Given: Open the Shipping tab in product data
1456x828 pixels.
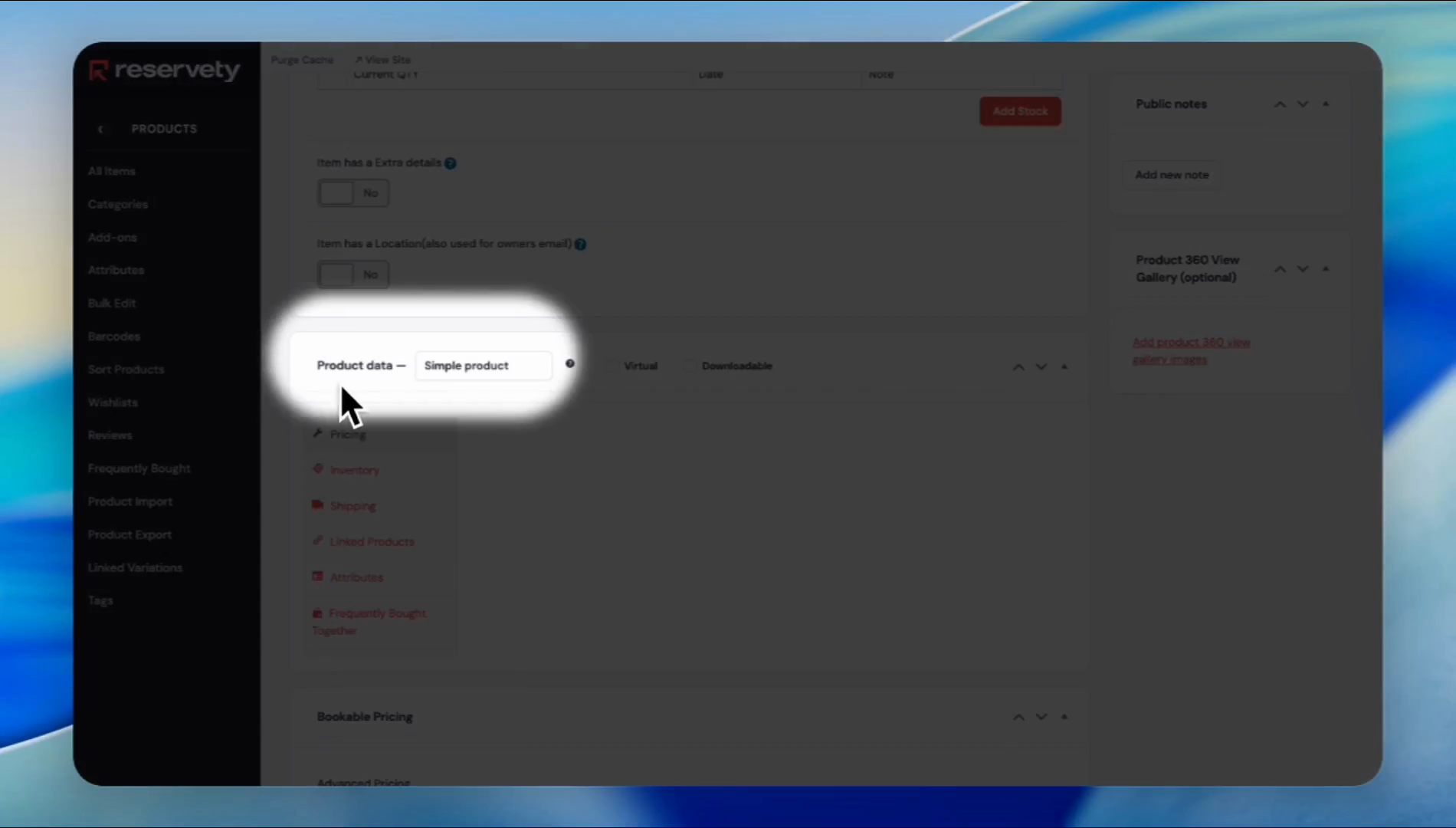Looking at the screenshot, I should [x=353, y=506].
